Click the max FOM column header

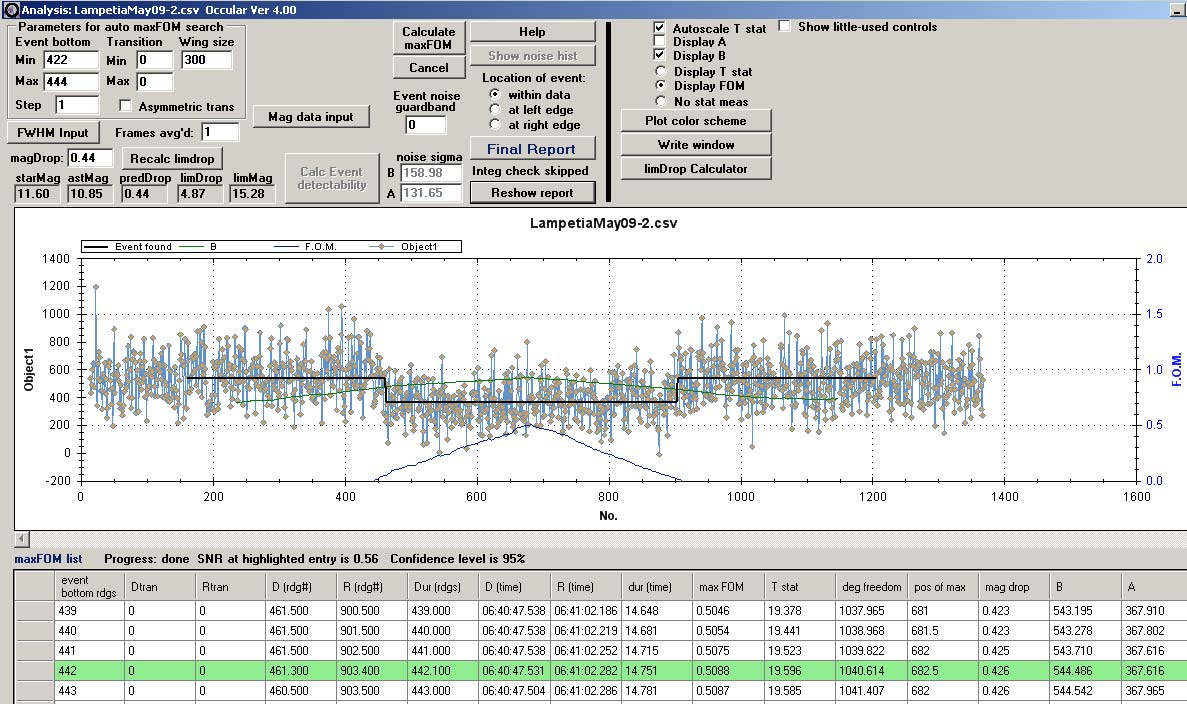pos(727,587)
